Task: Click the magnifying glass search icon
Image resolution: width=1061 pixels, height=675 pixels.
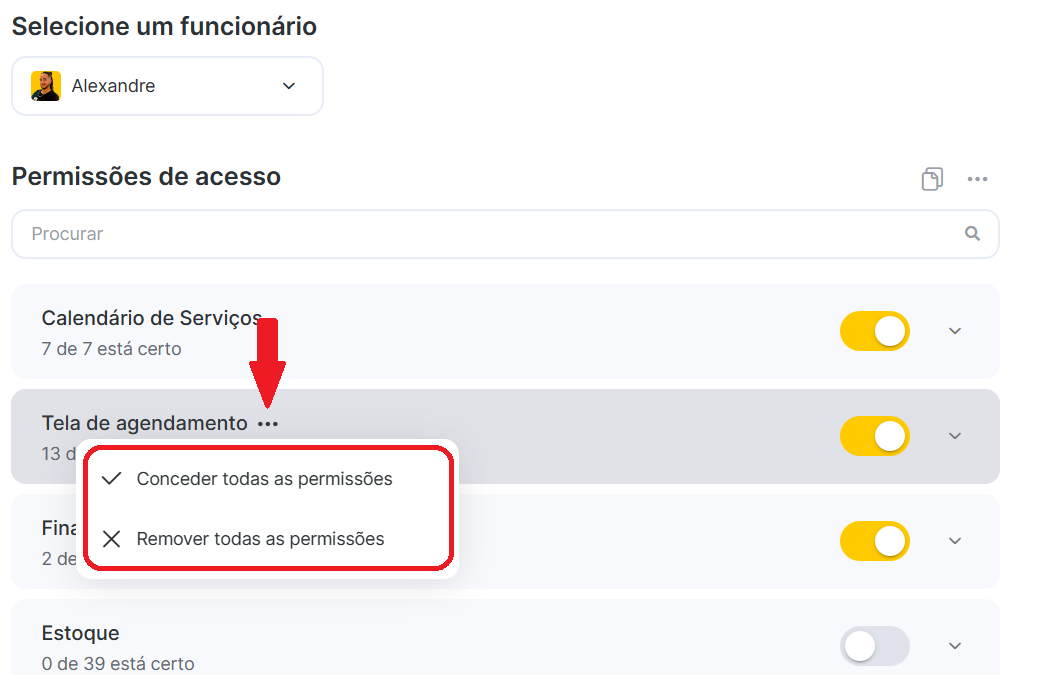Action: click(972, 233)
